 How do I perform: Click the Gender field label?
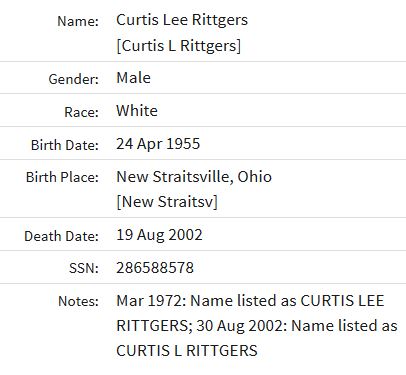tap(74, 79)
